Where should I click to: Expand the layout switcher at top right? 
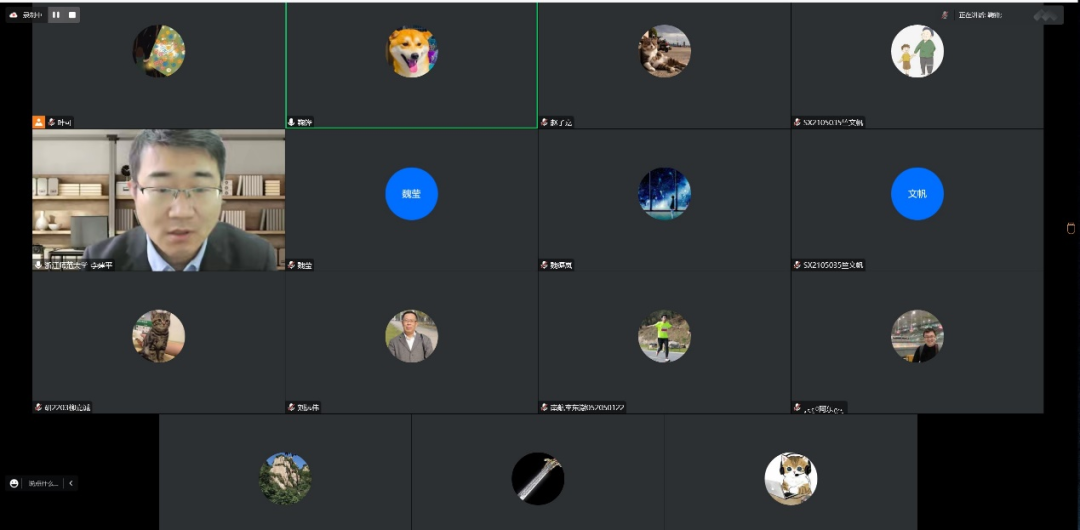click(x=1047, y=15)
